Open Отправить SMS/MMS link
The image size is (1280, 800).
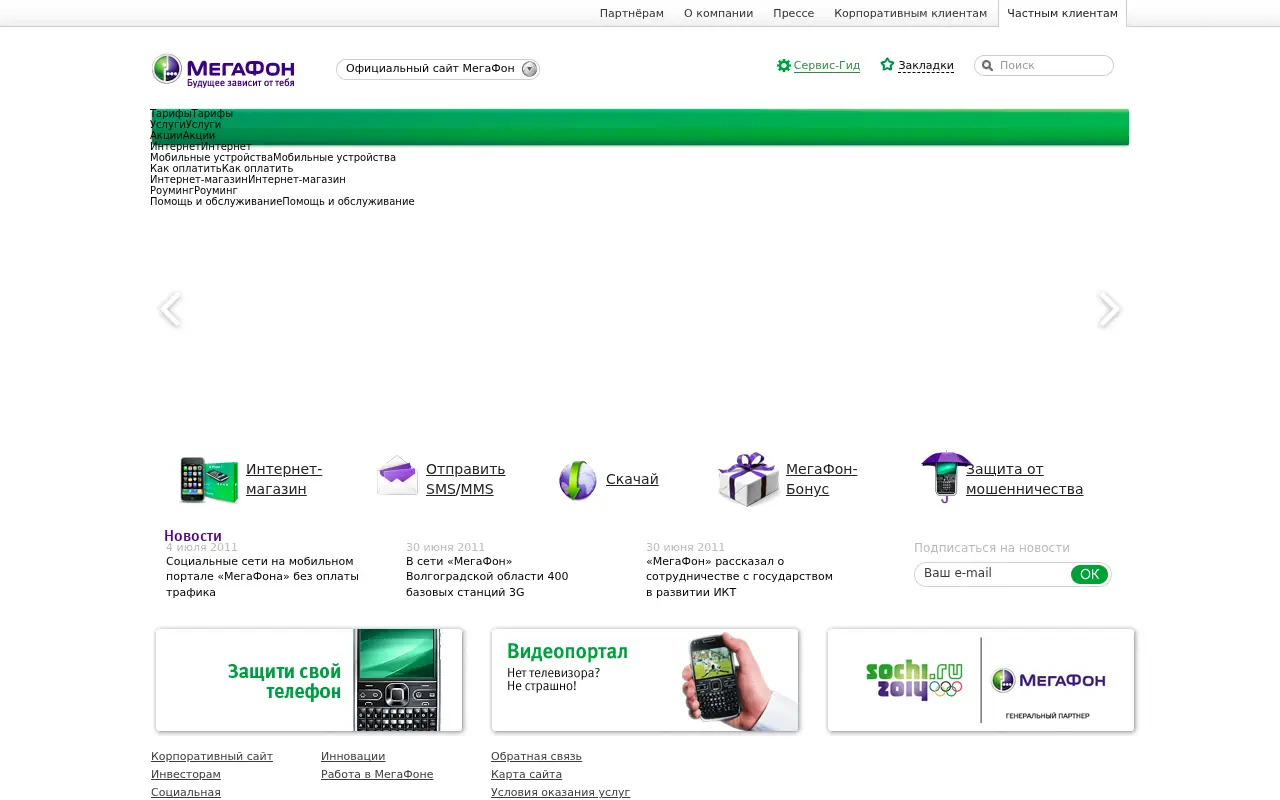[466, 479]
